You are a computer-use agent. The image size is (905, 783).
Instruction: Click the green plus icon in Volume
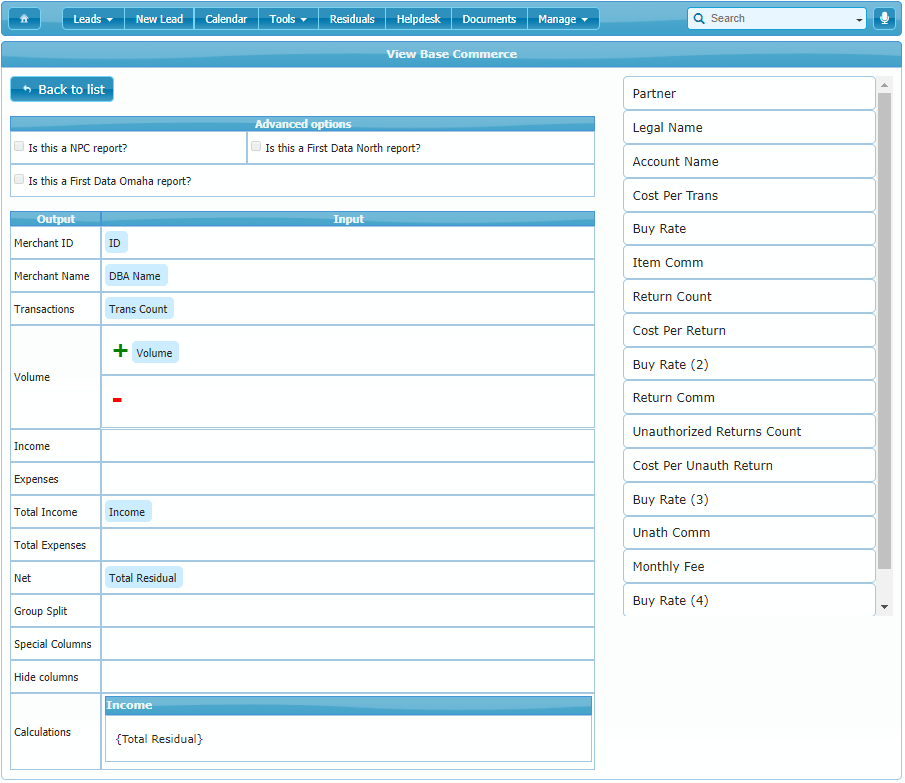click(120, 351)
